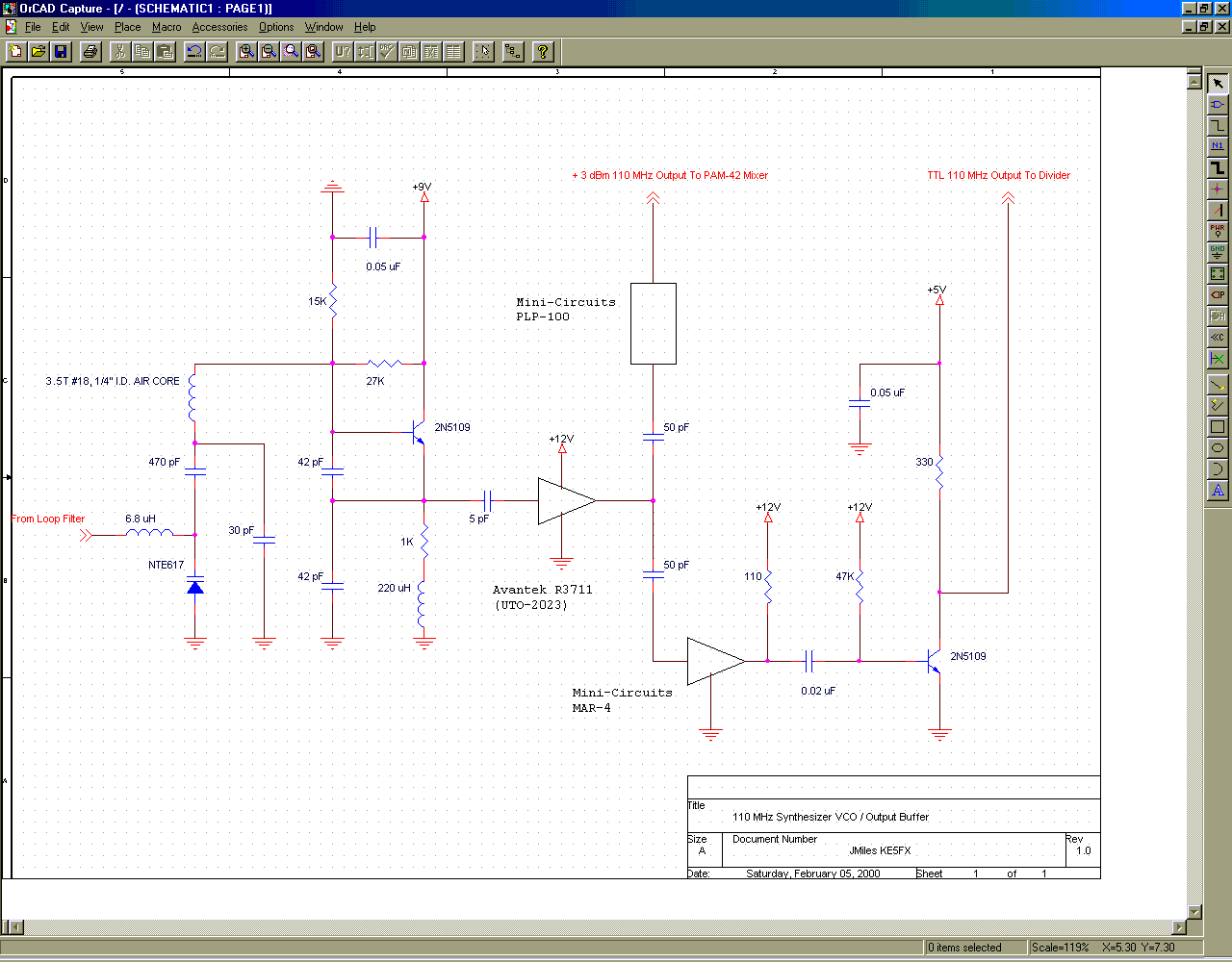Click the title text '110 MHz Synthesizer VCO / Output Buffer'
1232x962 pixels.
coord(830,817)
